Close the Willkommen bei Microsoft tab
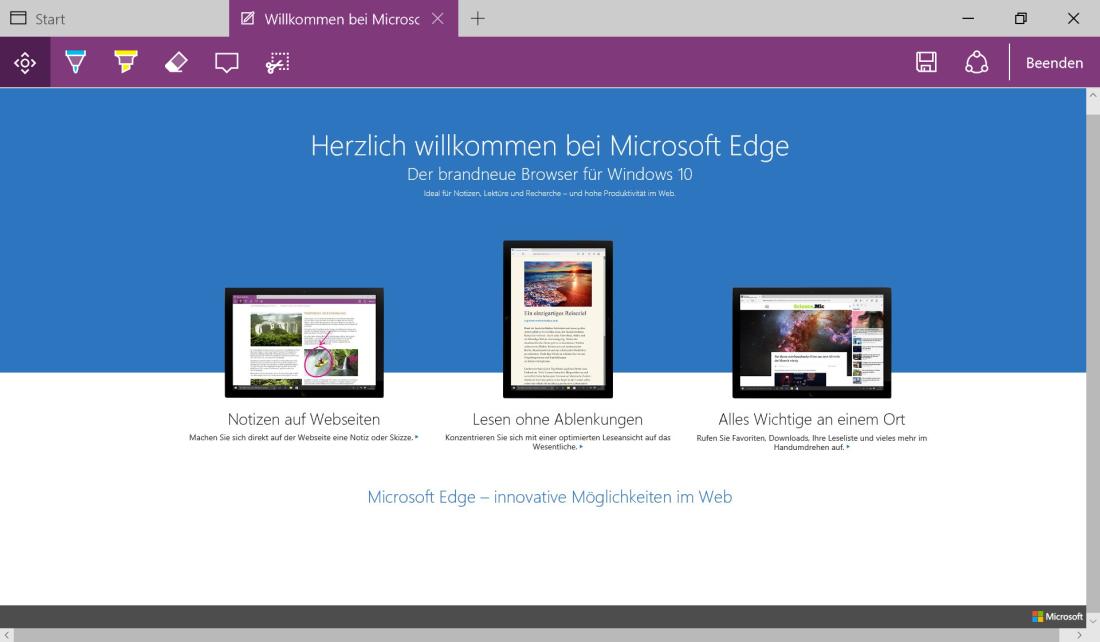1100x642 pixels. [x=438, y=19]
